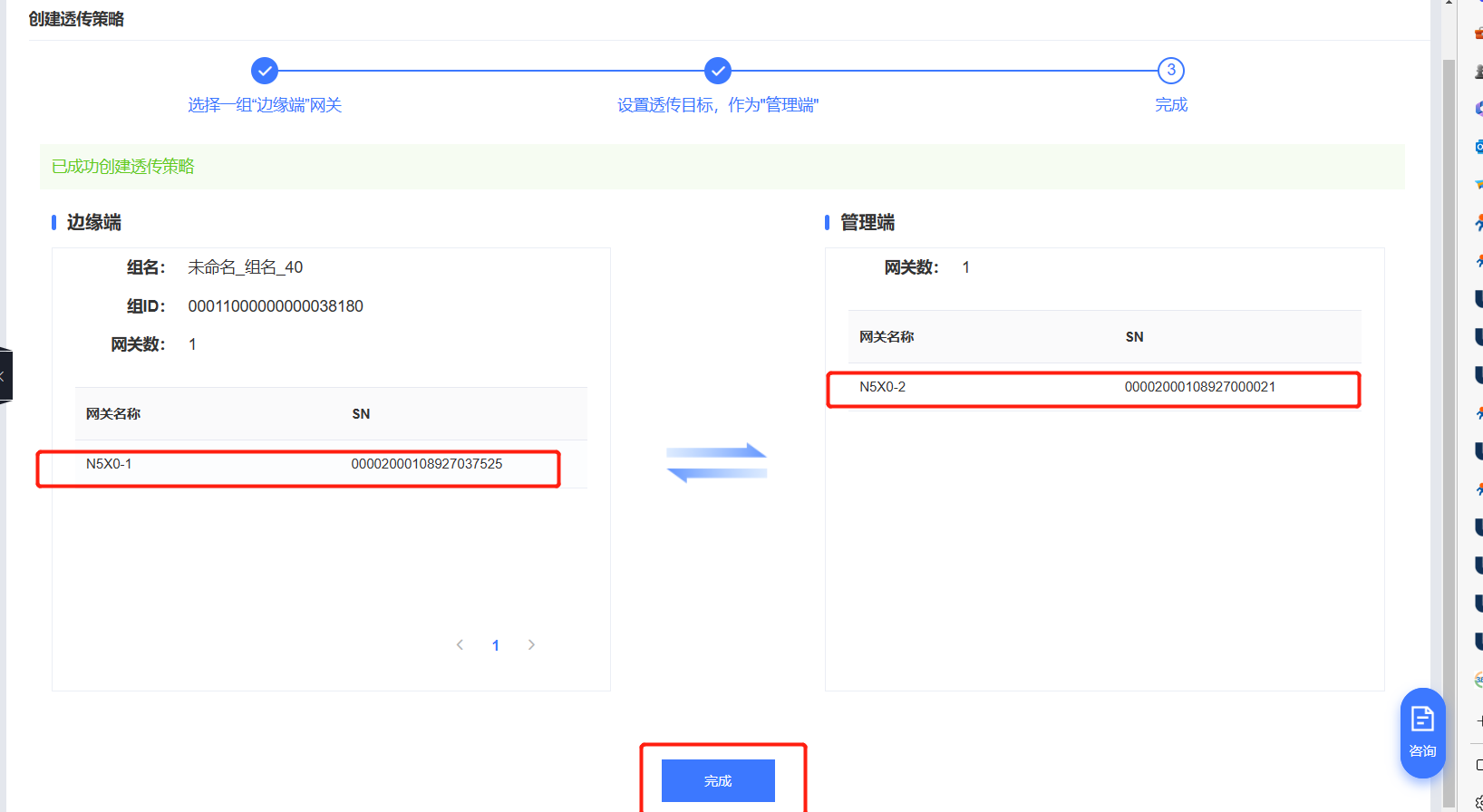The width and height of the screenshot is (1483, 812).
Task: Select page 1 in pagination
Action: 495,645
